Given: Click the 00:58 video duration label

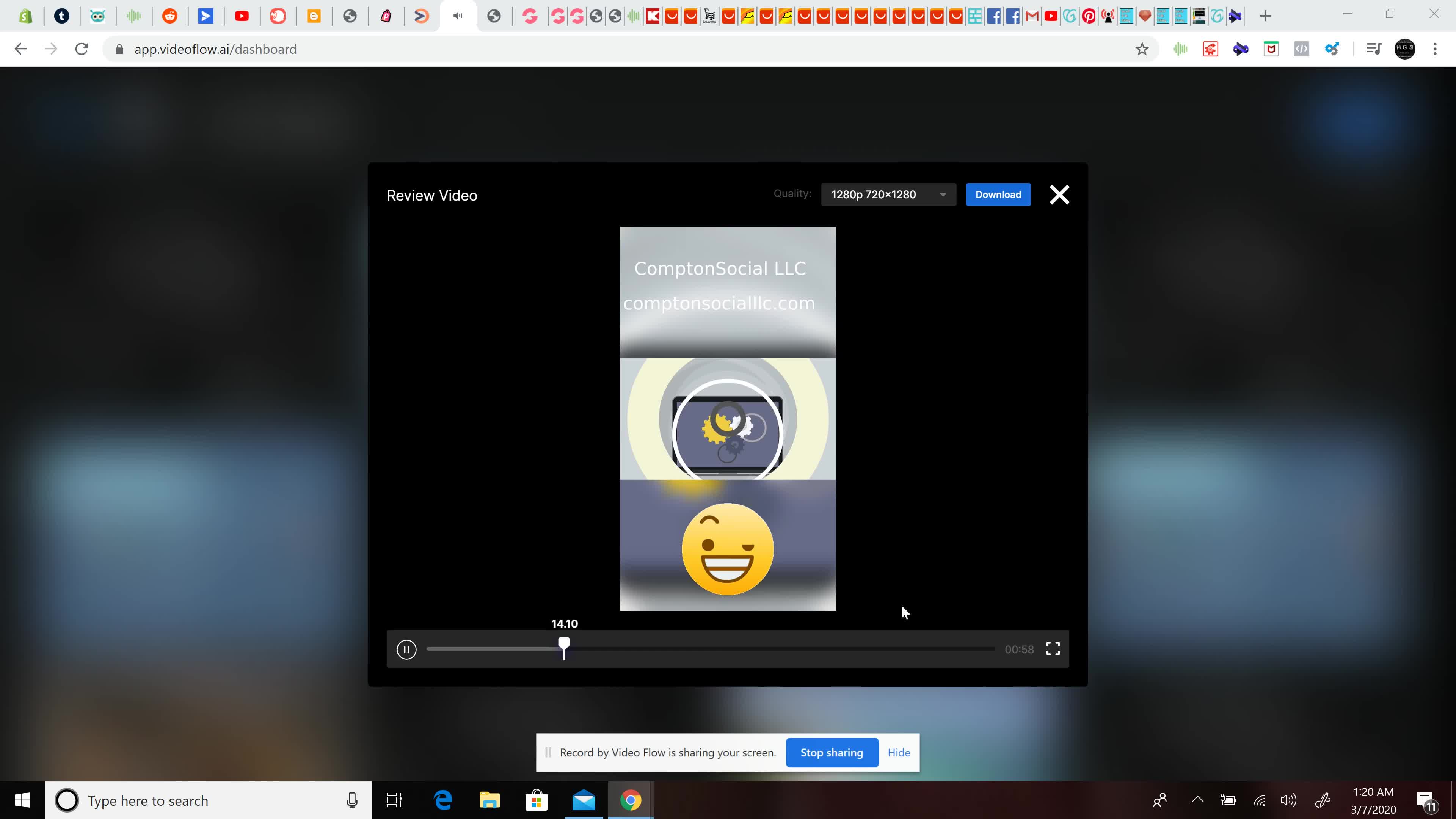Looking at the screenshot, I should coord(1019,650).
